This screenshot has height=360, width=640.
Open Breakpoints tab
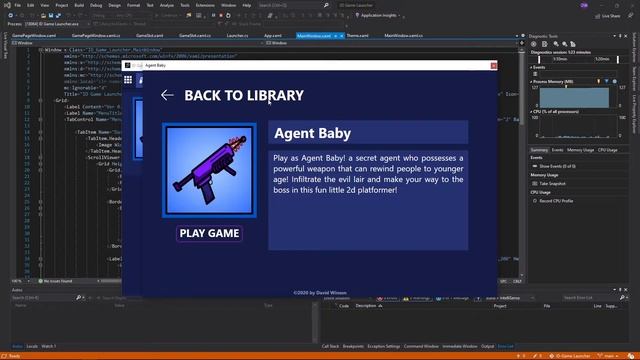(x=353, y=346)
